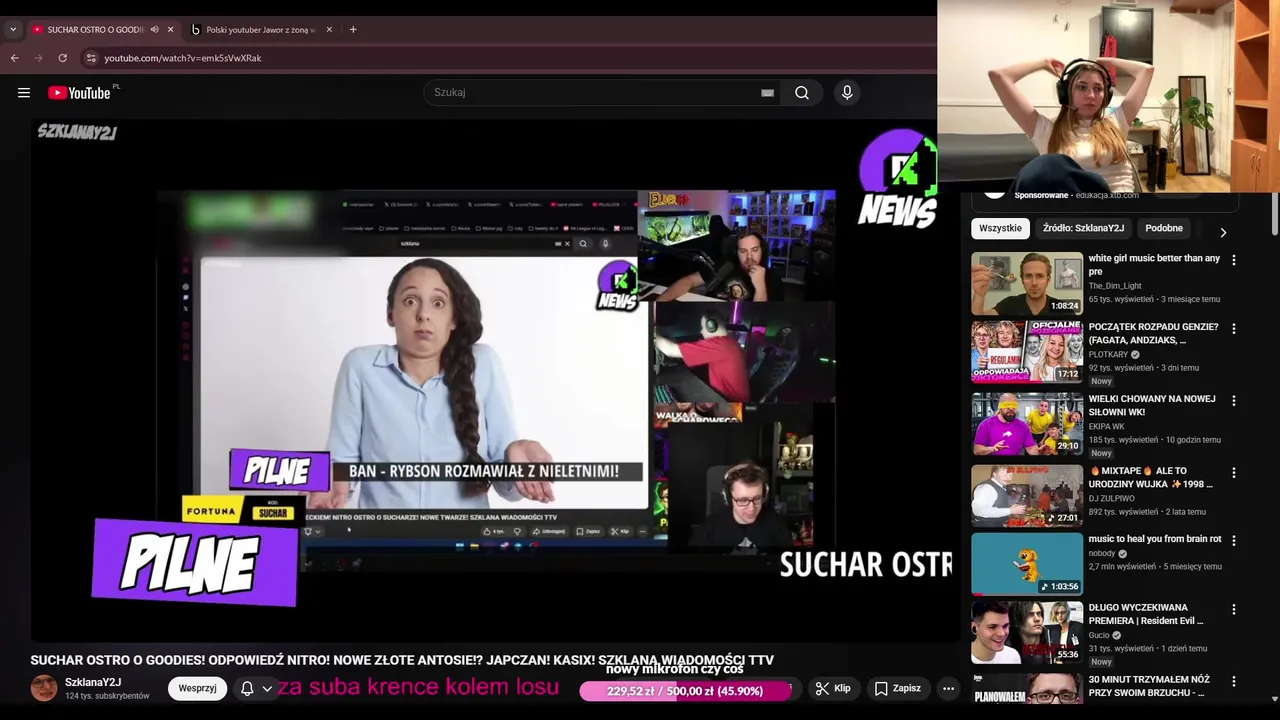The height and width of the screenshot is (720, 1280).
Task: Switch to the SUCHAR OSTRO O GOODIES tab
Action: coord(96,30)
